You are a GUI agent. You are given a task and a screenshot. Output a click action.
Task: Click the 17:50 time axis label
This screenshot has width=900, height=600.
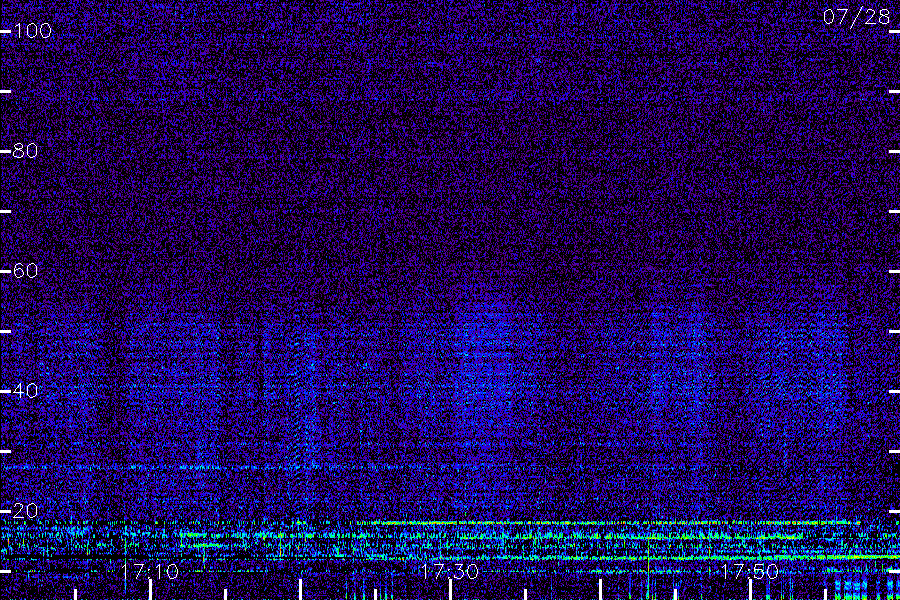click(750, 571)
